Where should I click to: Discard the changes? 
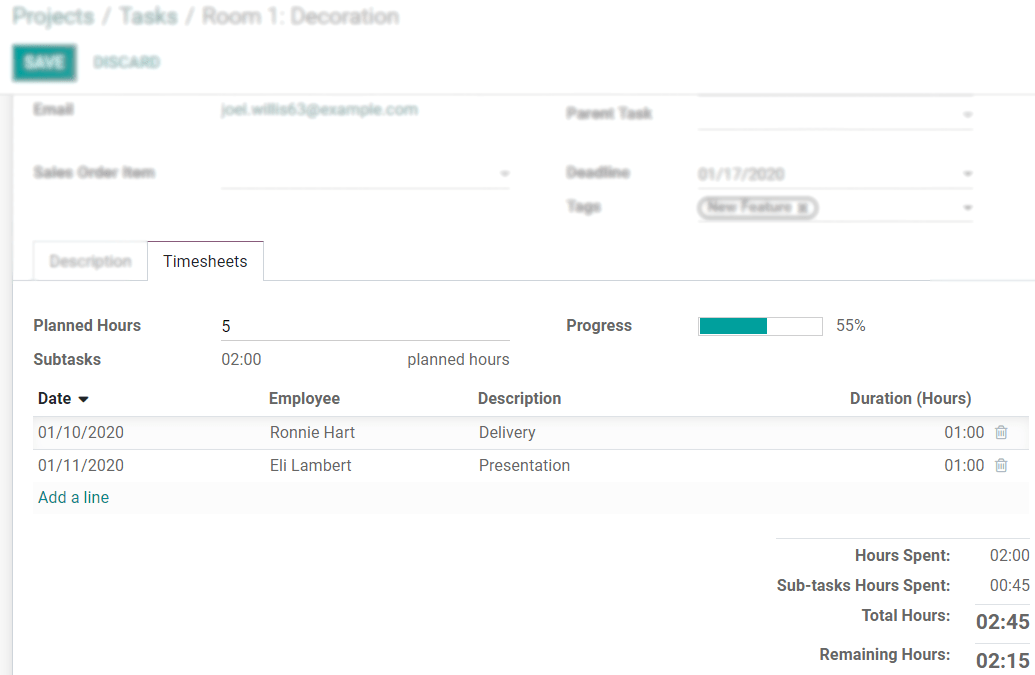(x=126, y=63)
